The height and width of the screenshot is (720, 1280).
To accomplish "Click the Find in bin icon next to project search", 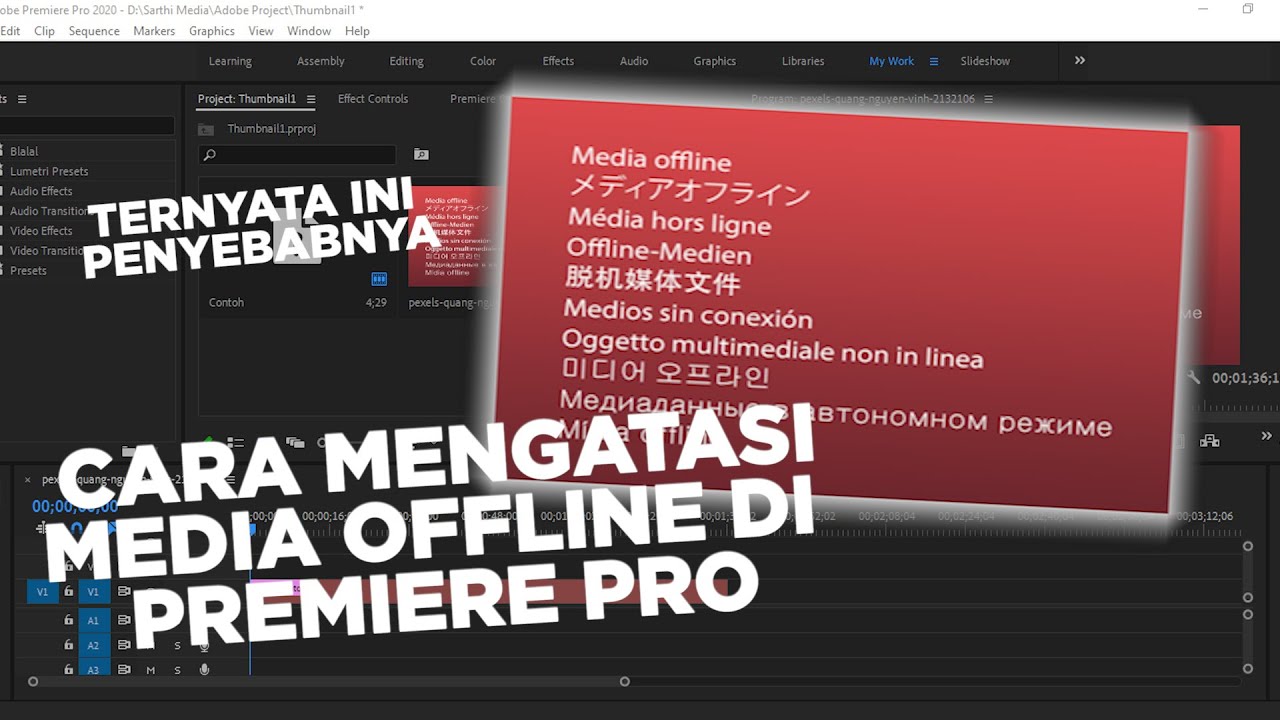I will [421, 155].
